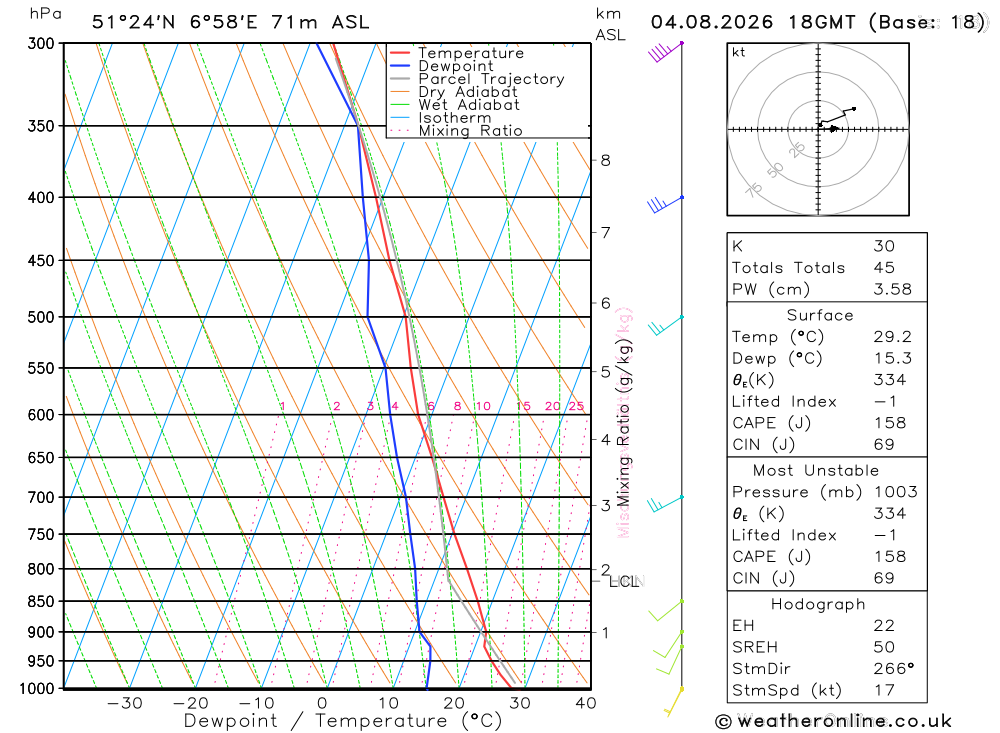1000x733 pixels.
Task: Click the 'Isotherm' legend label
Action: click(455, 118)
